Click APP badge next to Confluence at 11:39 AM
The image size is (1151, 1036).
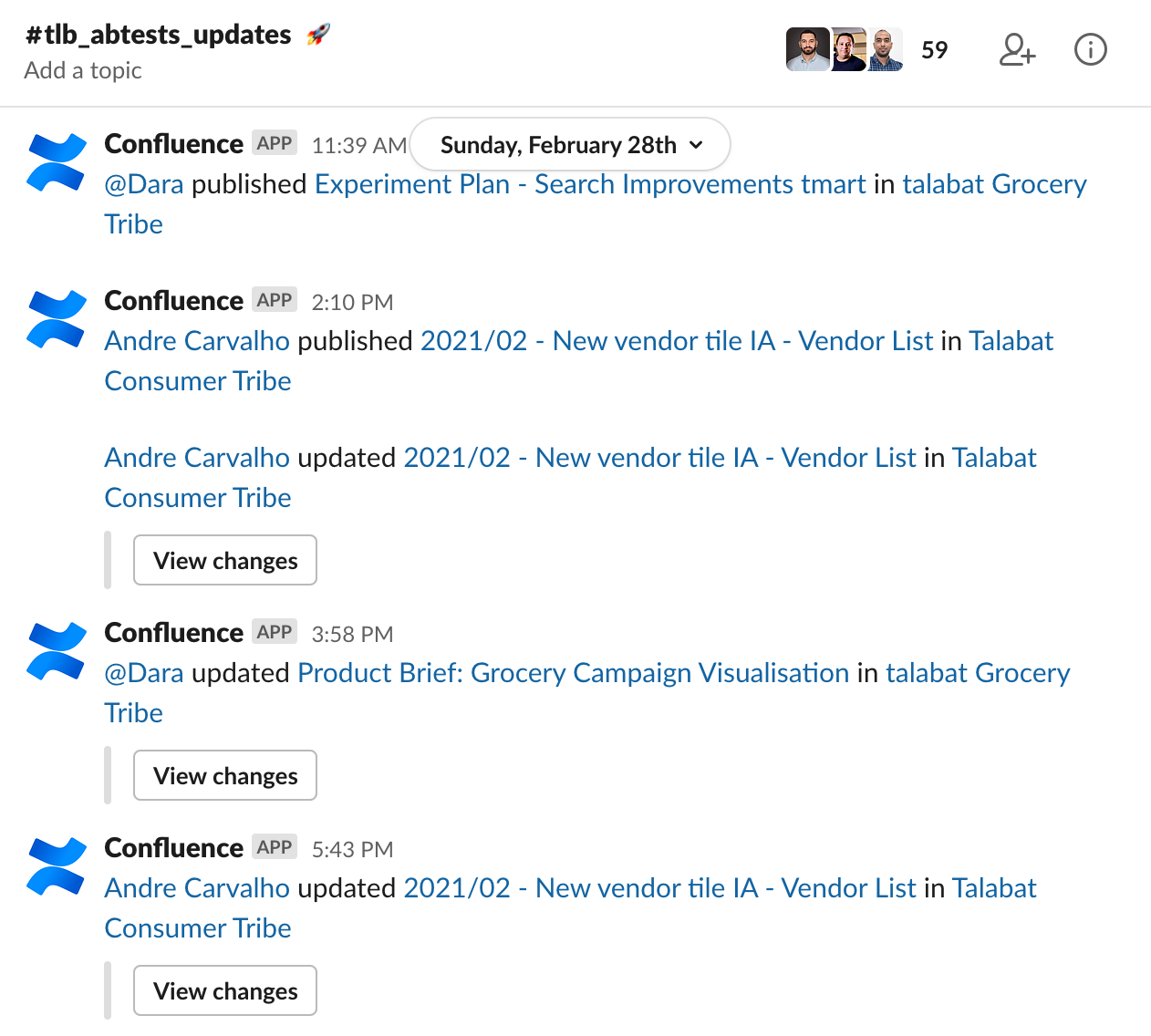(x=275, y=143)
